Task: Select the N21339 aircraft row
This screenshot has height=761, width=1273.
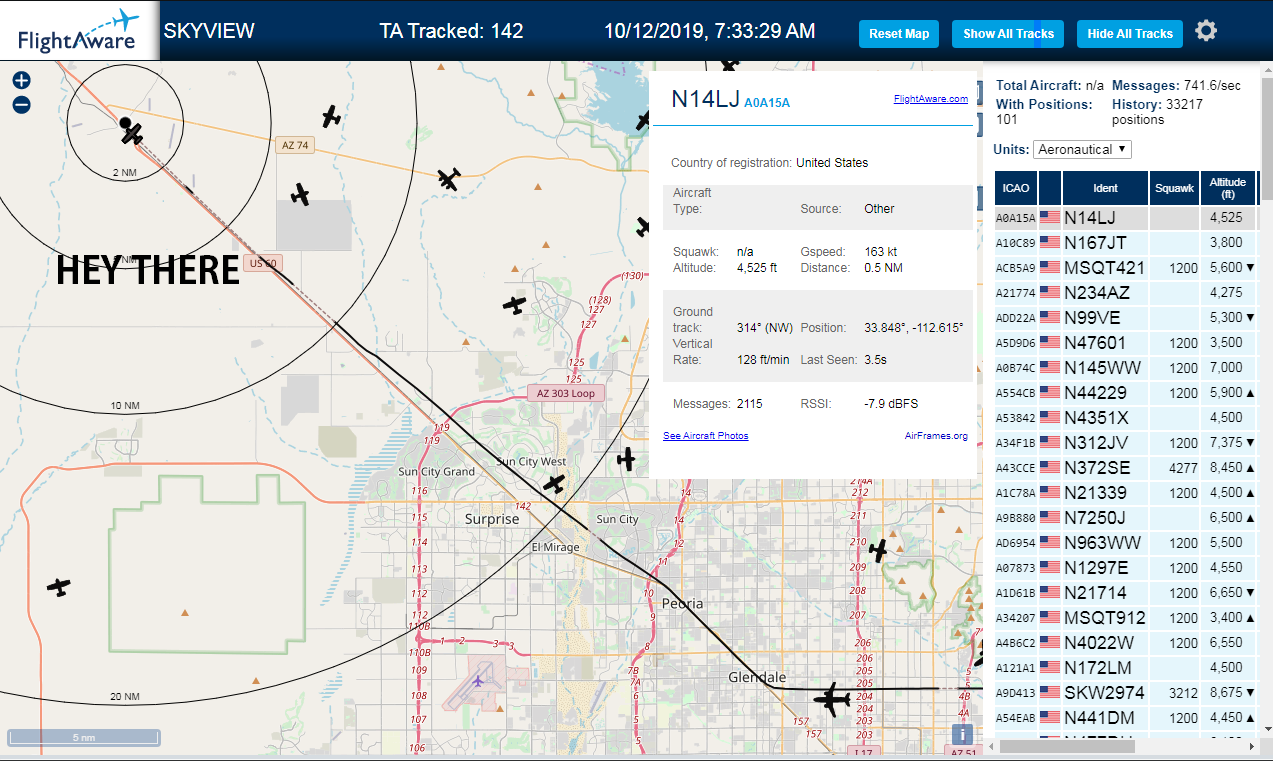Action: coord(1125,492)
